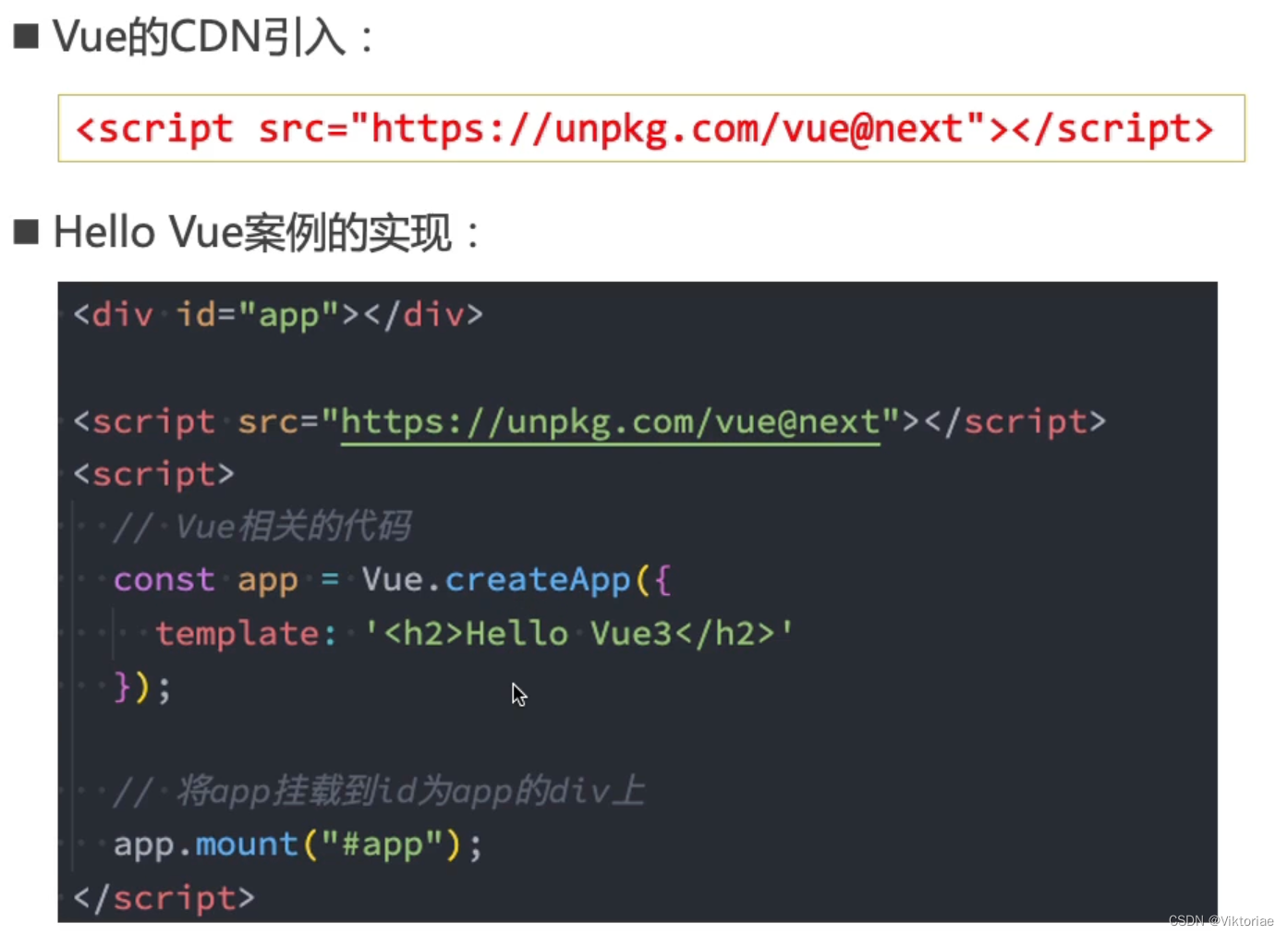This screenshot has width=1288, height=935.
Task: Click the opening <script> tag line
Action: 153,474
